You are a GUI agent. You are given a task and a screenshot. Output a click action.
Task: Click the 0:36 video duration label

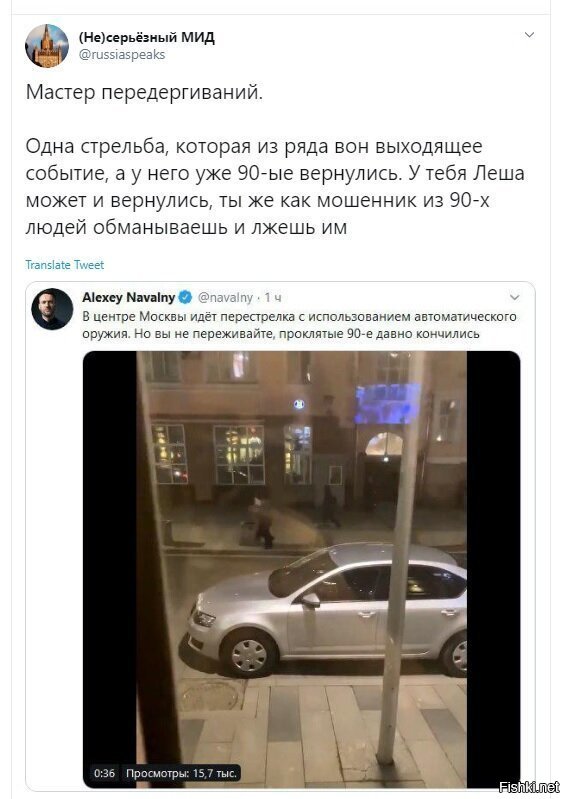104,773
